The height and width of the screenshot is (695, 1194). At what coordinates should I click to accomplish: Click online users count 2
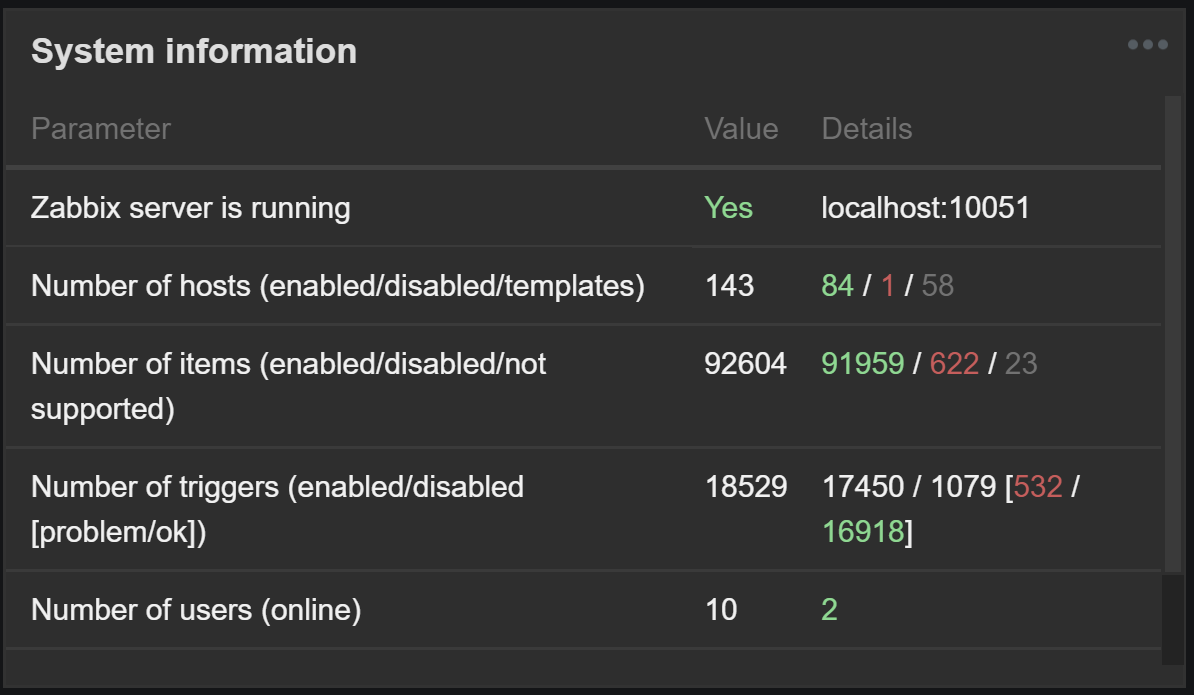pyautogui.click(x=829, y=609)
